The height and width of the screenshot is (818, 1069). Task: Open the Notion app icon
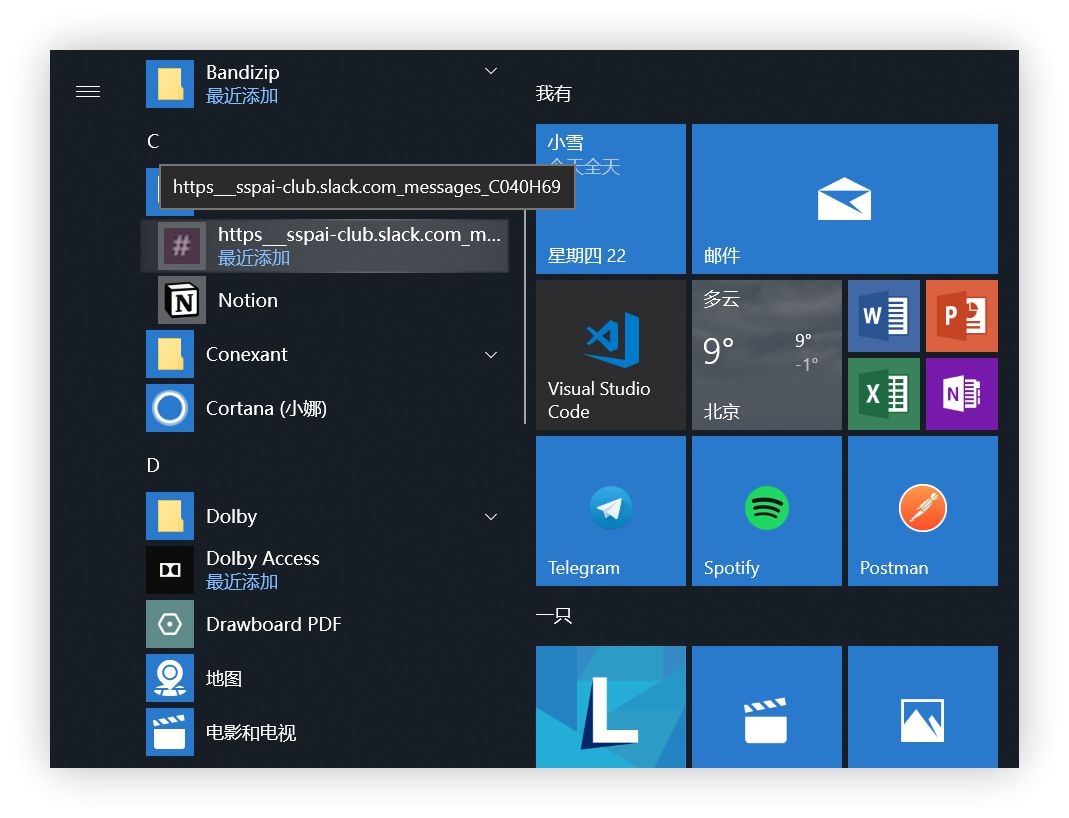click(x=181, y=300)
